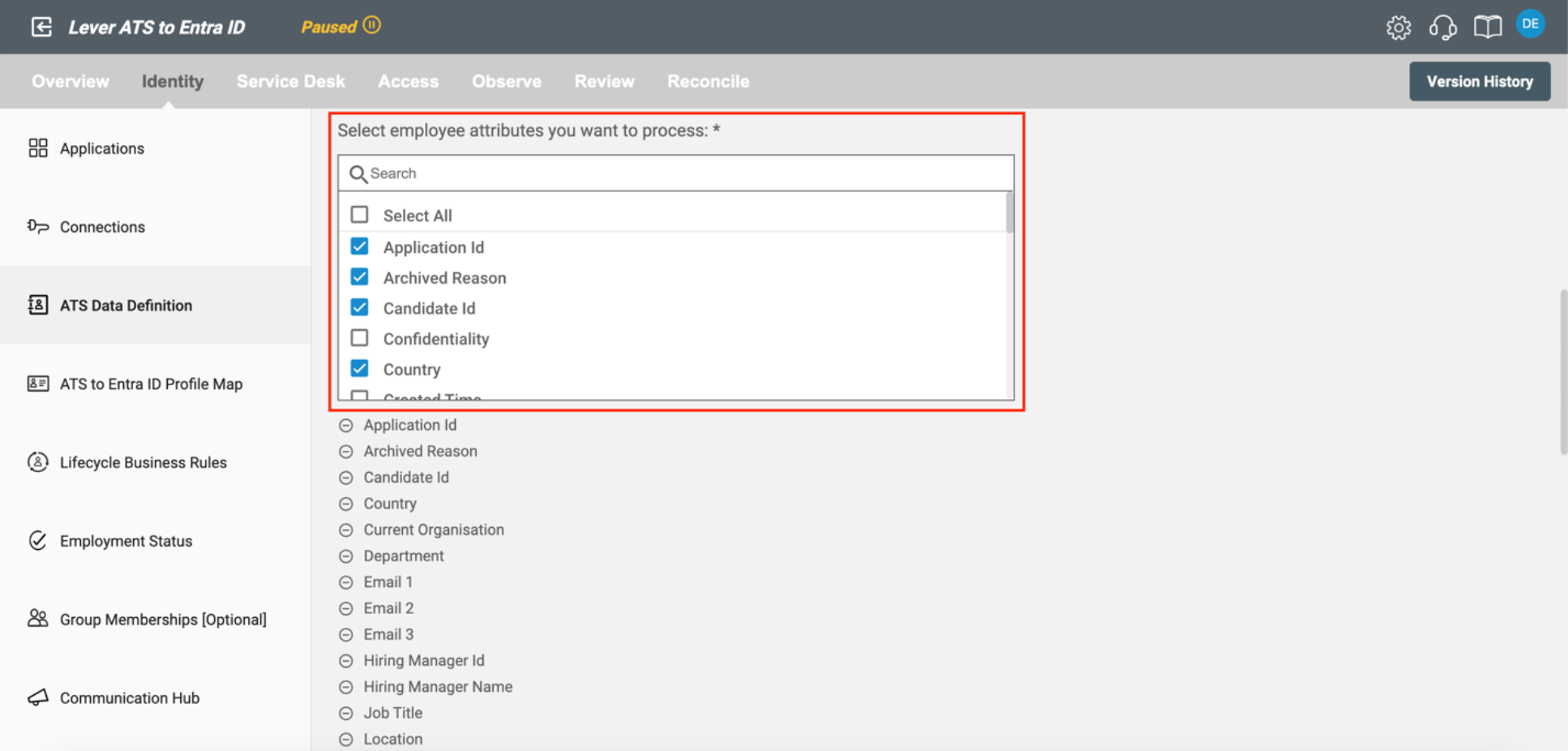Click the Paused status icon
The height and width of the screenshot is (751, 1568).
pyautogui.click(x=372, y=25)
